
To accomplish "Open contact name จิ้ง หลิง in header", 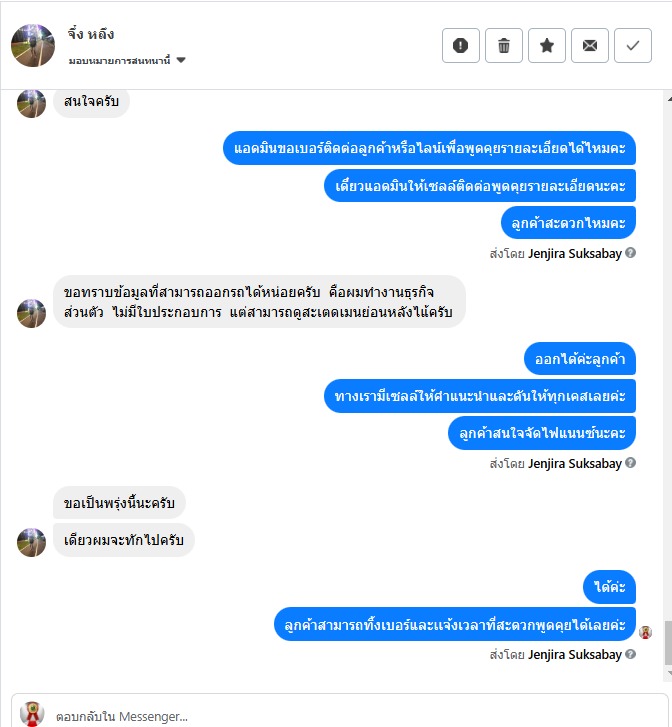I will point(91,34).
